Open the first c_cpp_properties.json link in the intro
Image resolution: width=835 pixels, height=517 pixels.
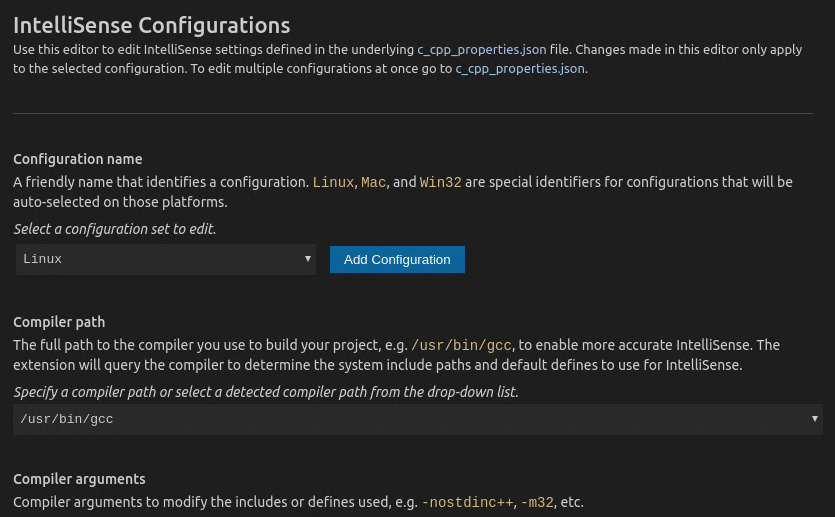tap(482, 49)
